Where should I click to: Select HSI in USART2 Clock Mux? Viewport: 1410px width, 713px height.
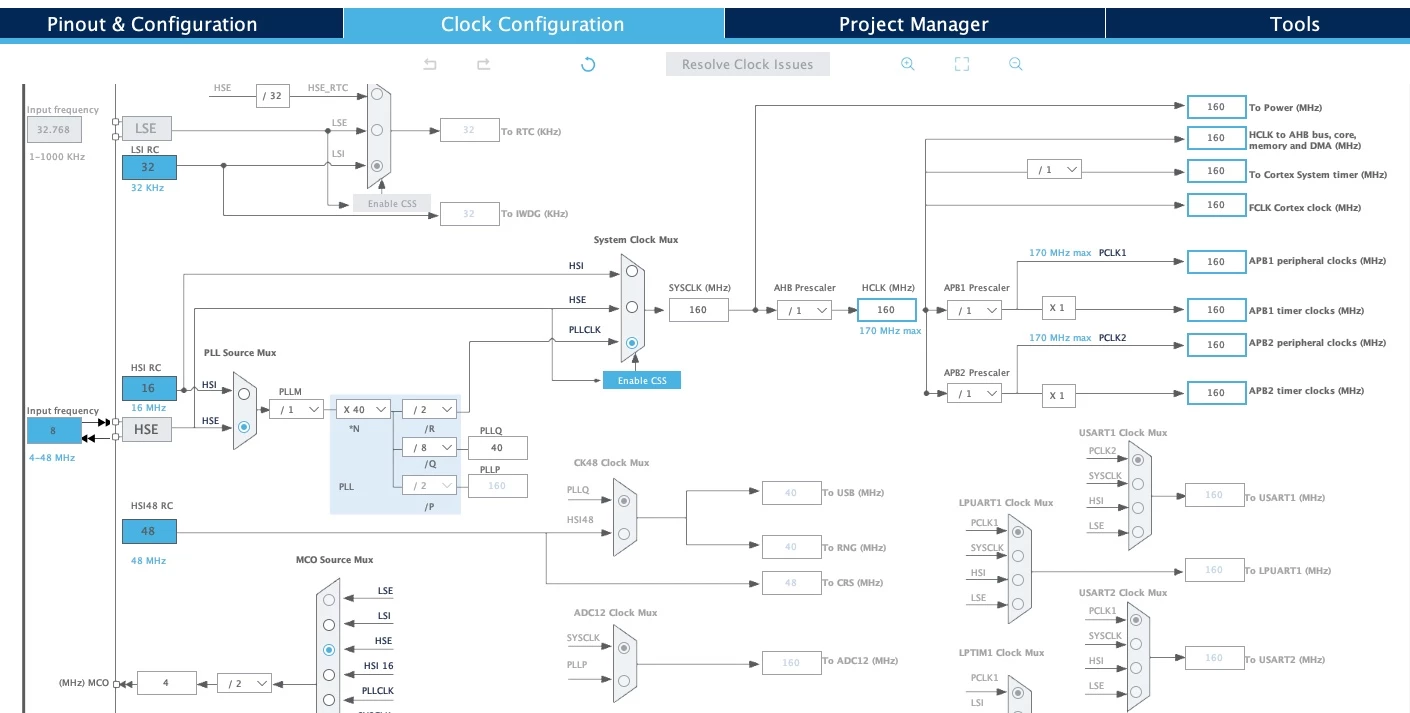click(x=1136, y=668)
